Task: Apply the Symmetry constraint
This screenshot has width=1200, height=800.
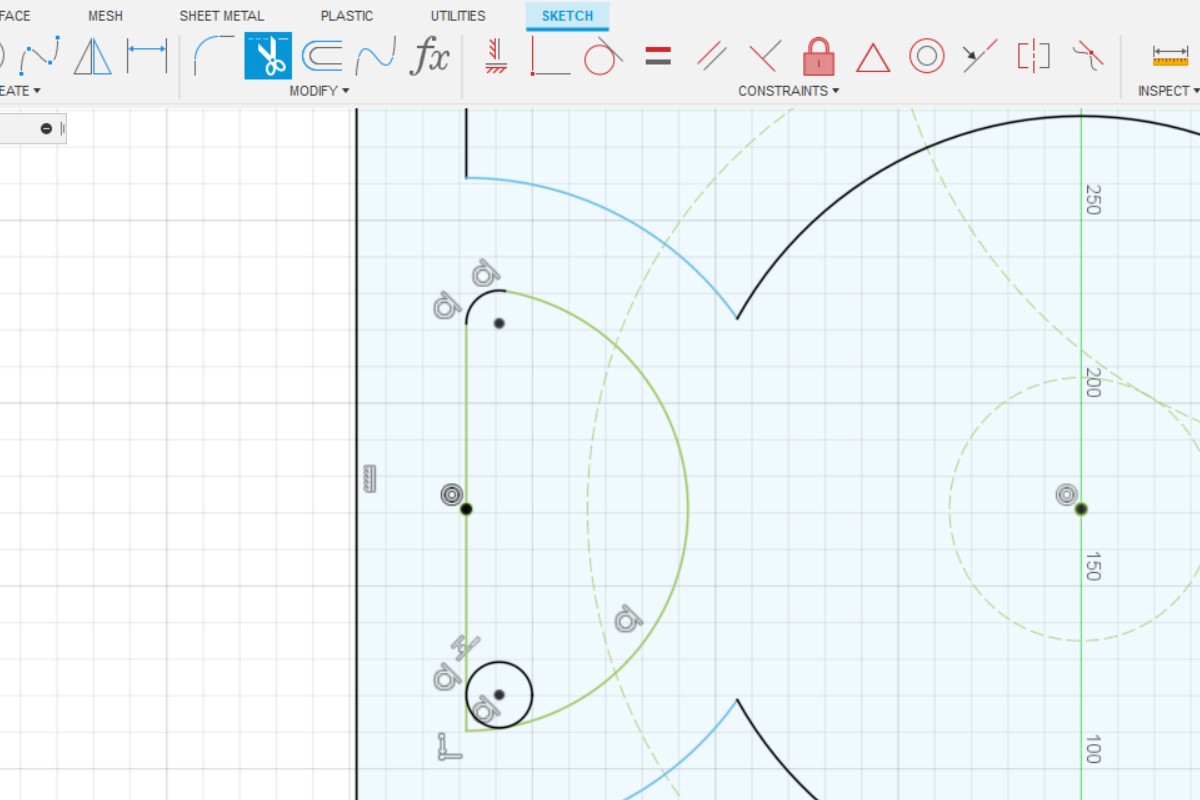Action: pos(1033,55)
